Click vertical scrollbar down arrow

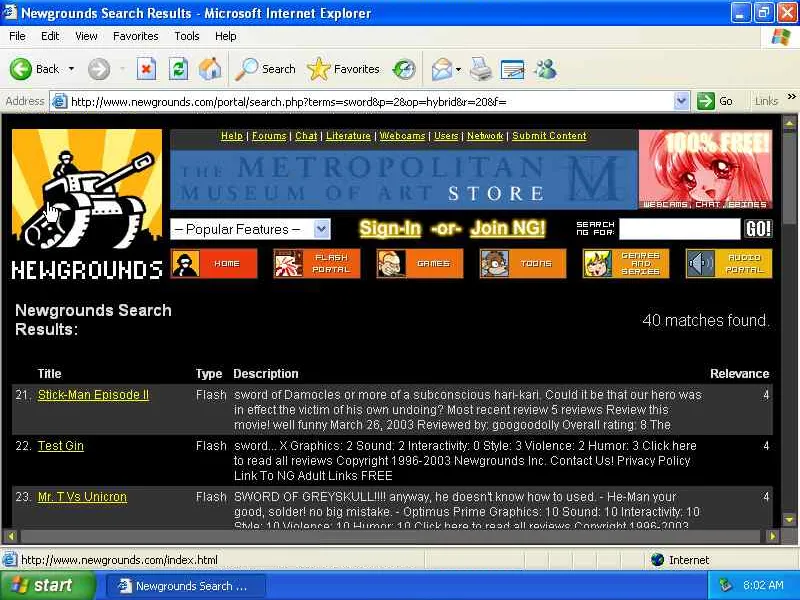tap(789, 520)
